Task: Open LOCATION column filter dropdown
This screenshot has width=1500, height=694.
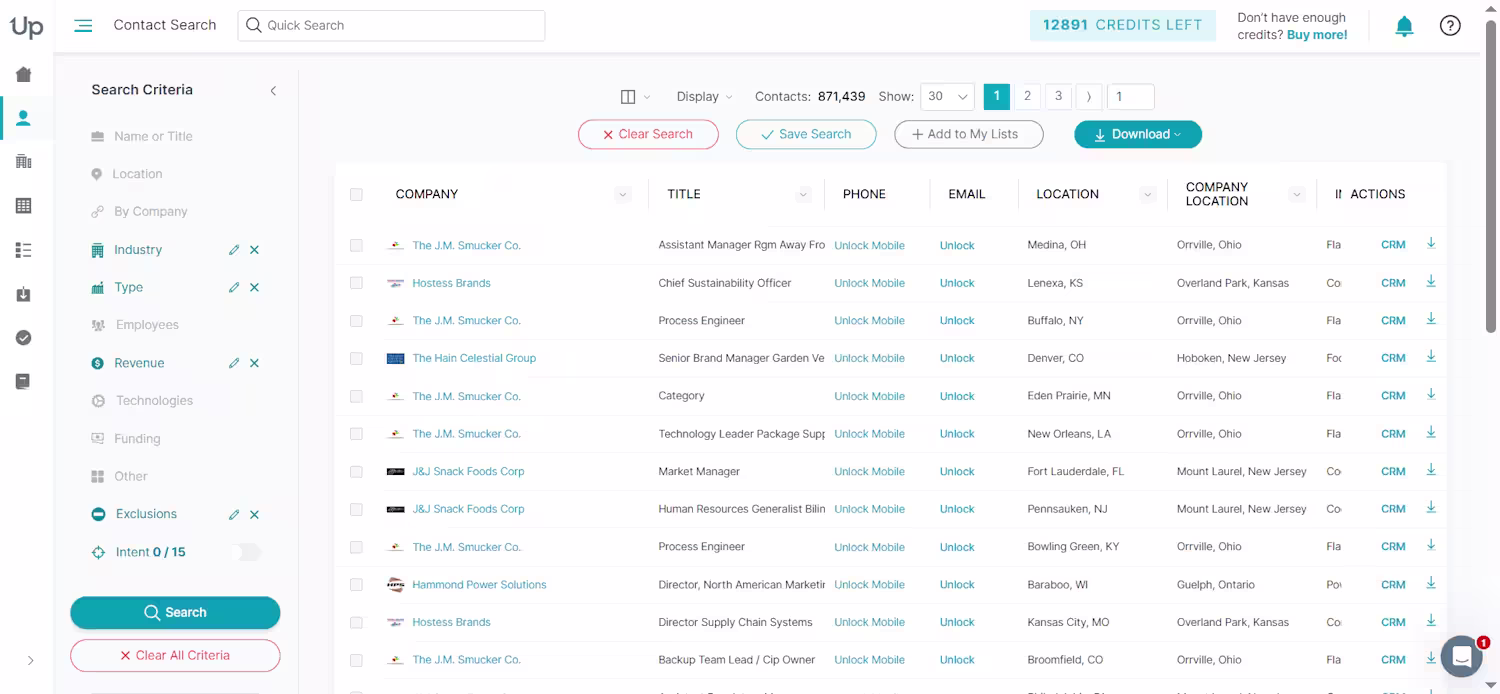Action: coord(1148,195)
